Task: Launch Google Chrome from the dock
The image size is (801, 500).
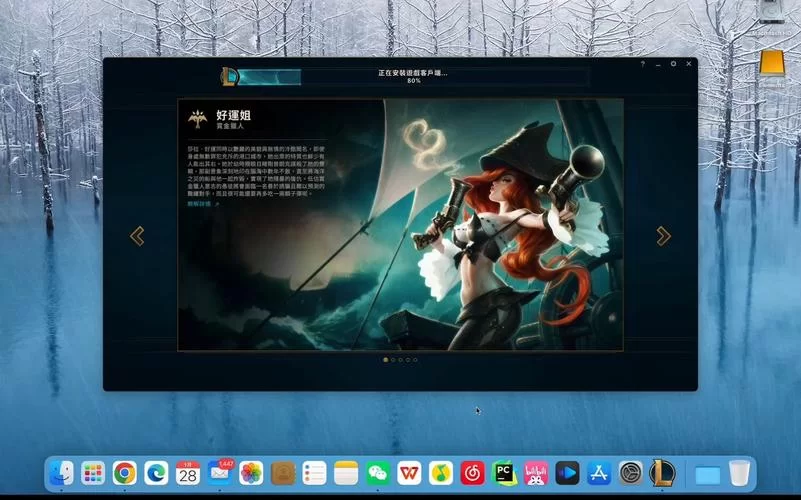Action: click(x=125, y=473)
